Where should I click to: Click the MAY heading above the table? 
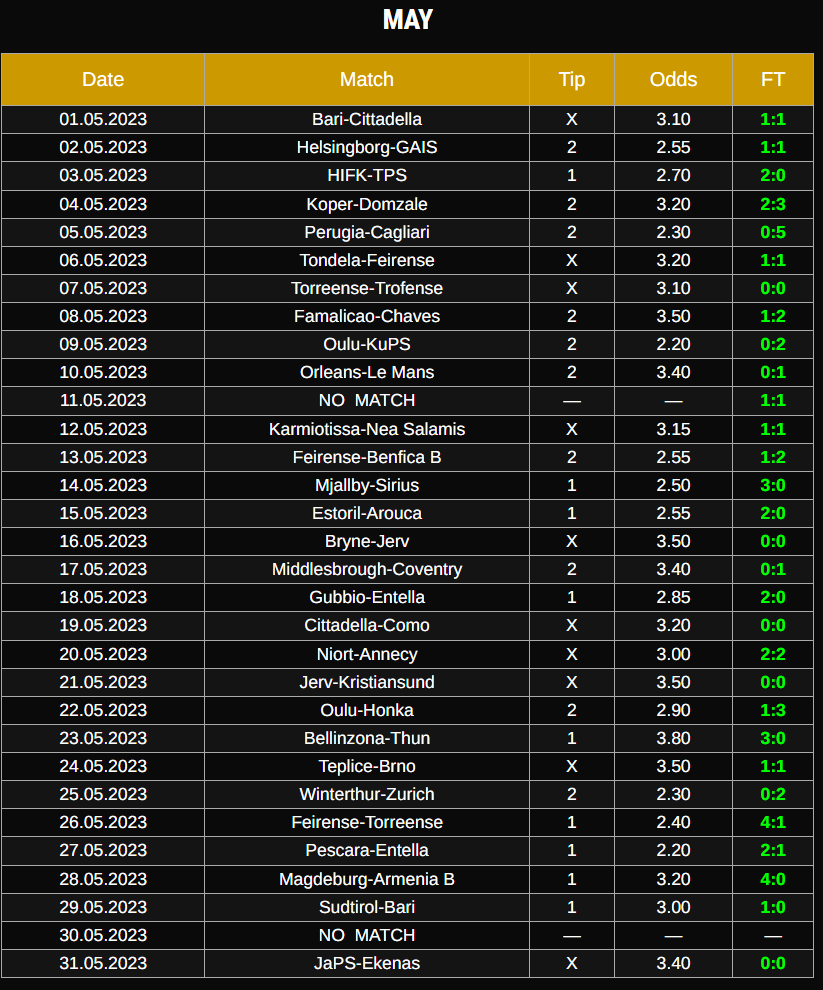click(408, 20)
